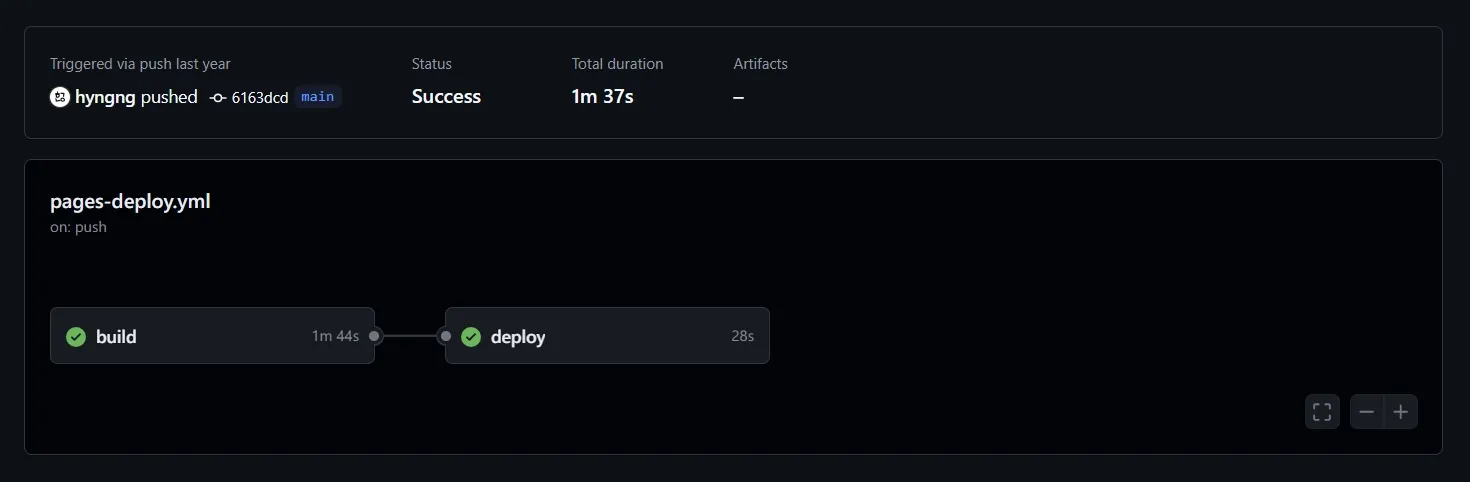This screenshot has width=1470, height=482.
Task: Click the total duration 1m 37s
Action: [x=603, y=97]
